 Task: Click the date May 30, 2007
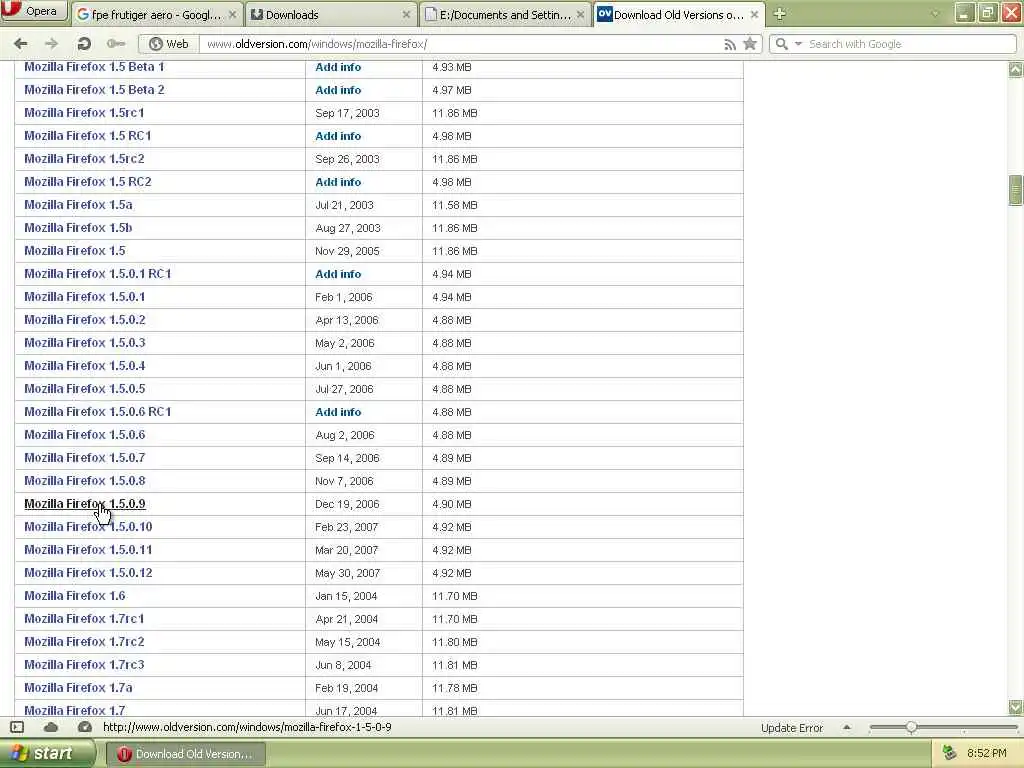tap(347, 573)
